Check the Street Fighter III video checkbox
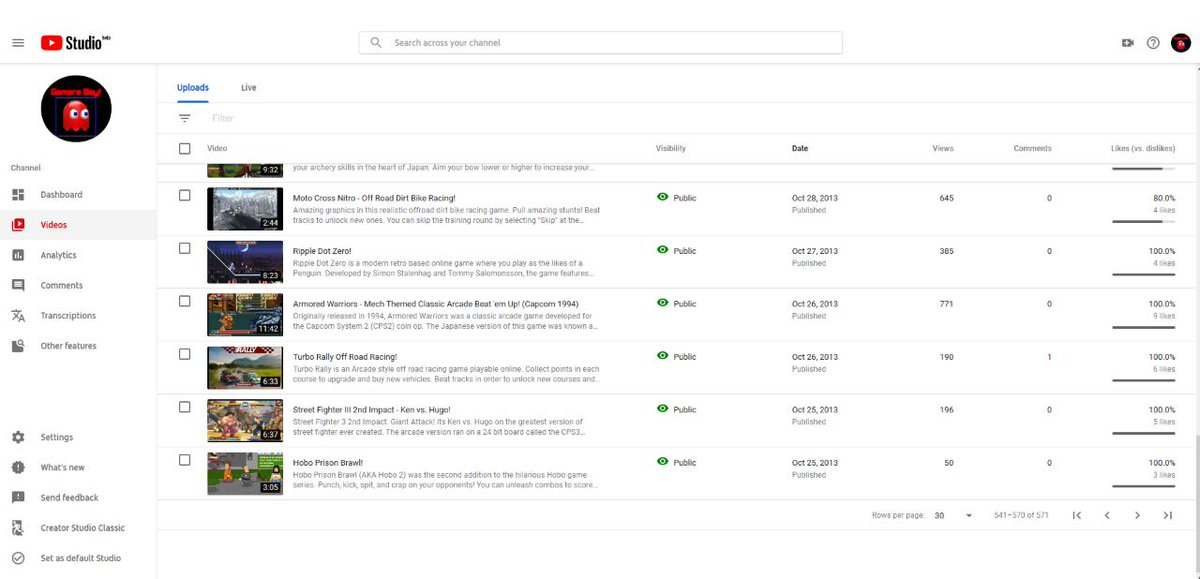Viewport: 1200px width, 579px height. click(184, 407)
